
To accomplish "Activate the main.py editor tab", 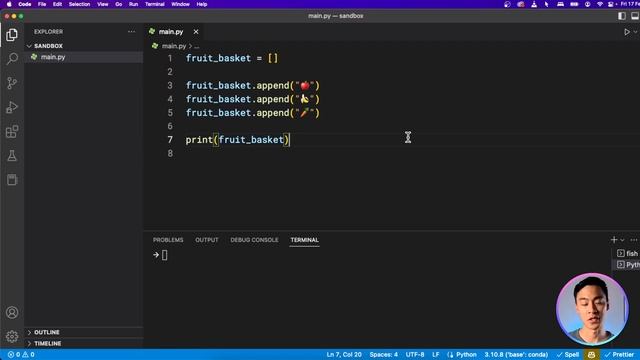I will [171, 31].
